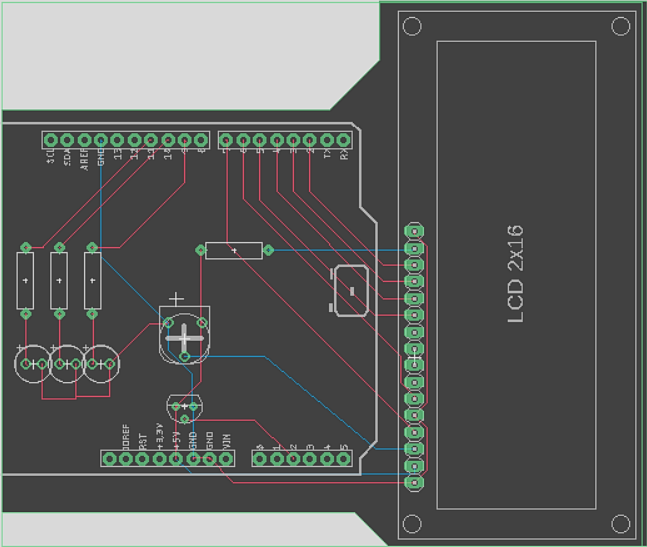Select the TX header pad
This screenshot has height=547, width=647.
[x=327, y=140]
